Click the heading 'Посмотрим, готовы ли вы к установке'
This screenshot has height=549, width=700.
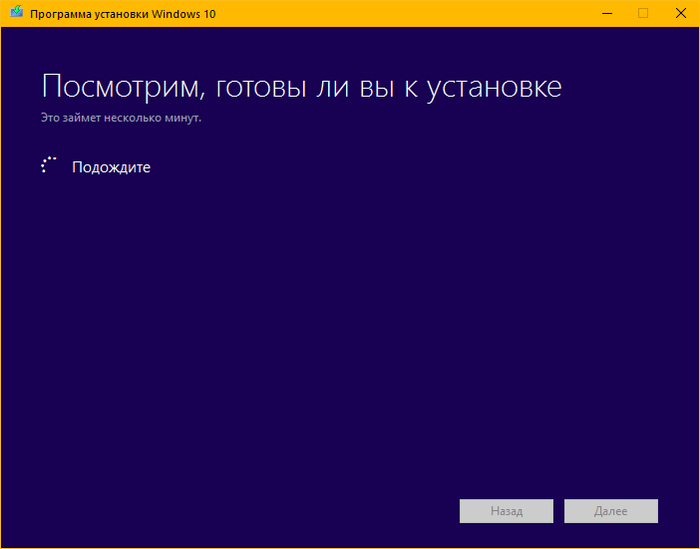click(301, 87)
